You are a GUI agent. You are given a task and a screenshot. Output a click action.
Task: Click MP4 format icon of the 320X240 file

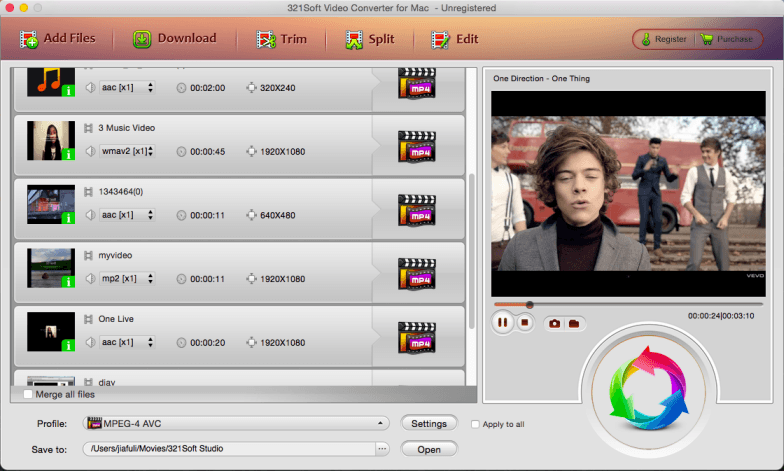point(417,84)
